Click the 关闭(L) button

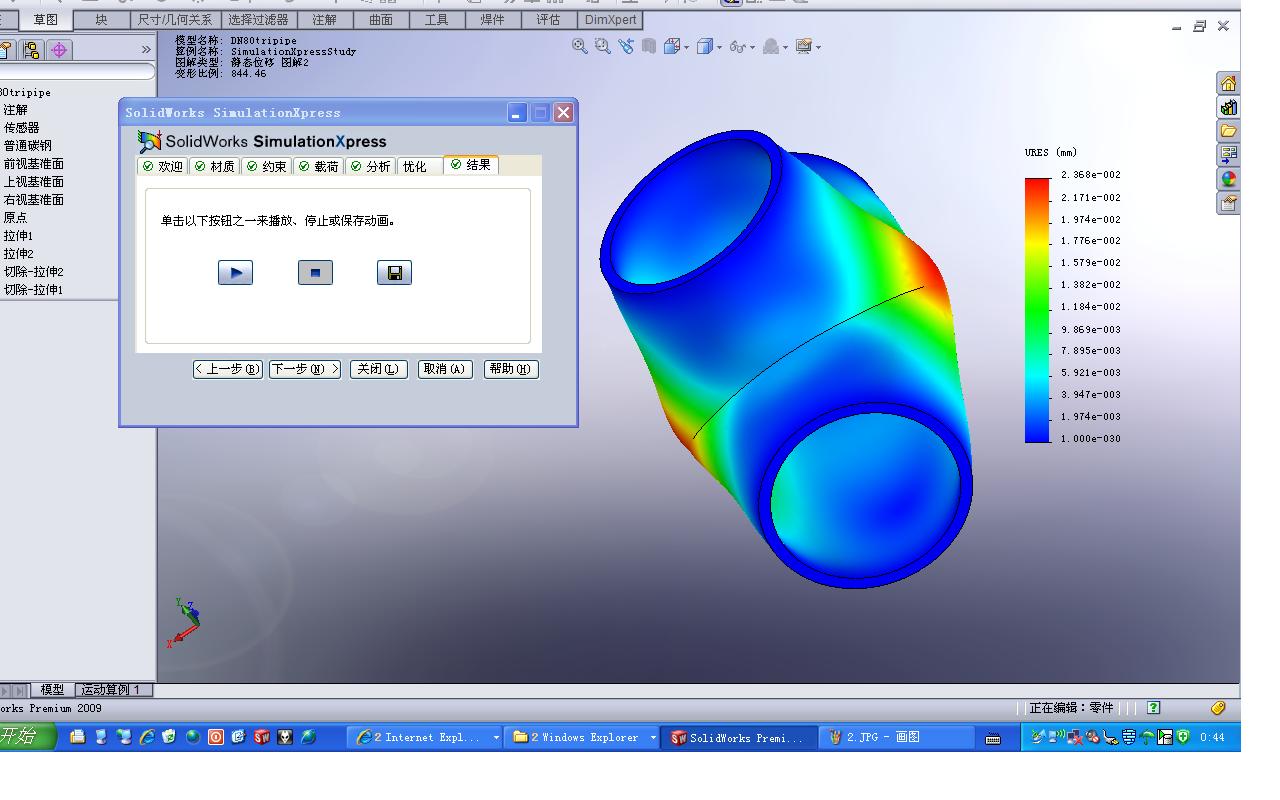click(x=379, y=369)
